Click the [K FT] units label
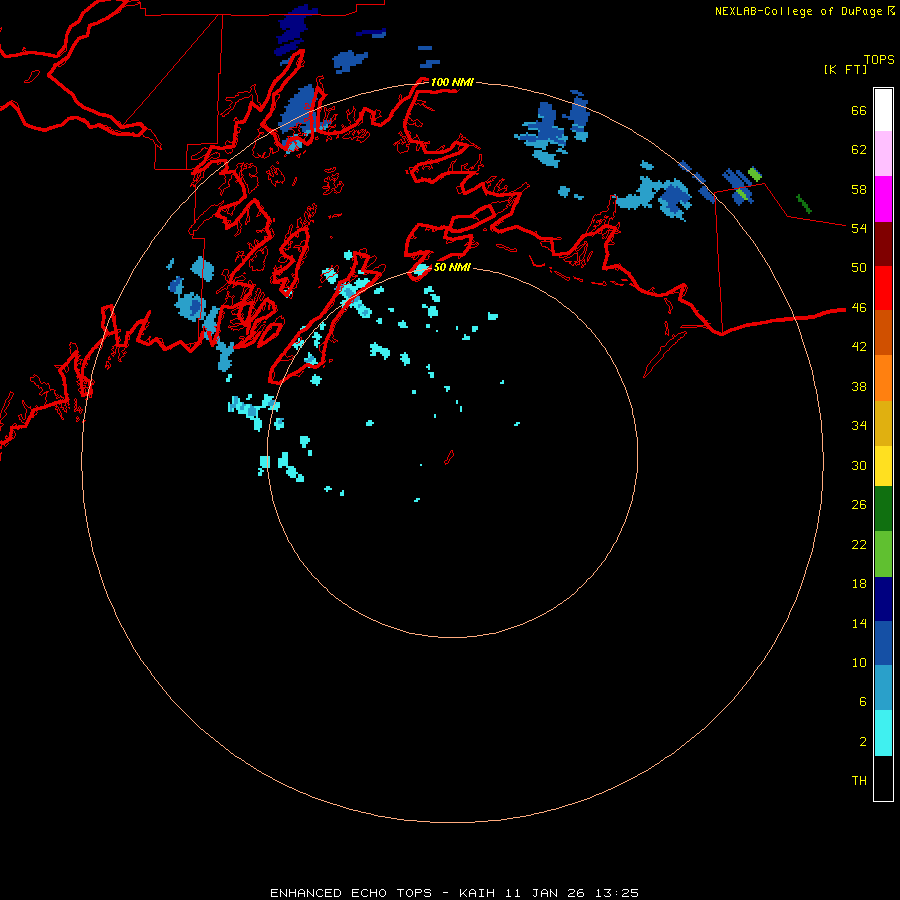This screenshot has height=900, width=900. click(845, 69)
